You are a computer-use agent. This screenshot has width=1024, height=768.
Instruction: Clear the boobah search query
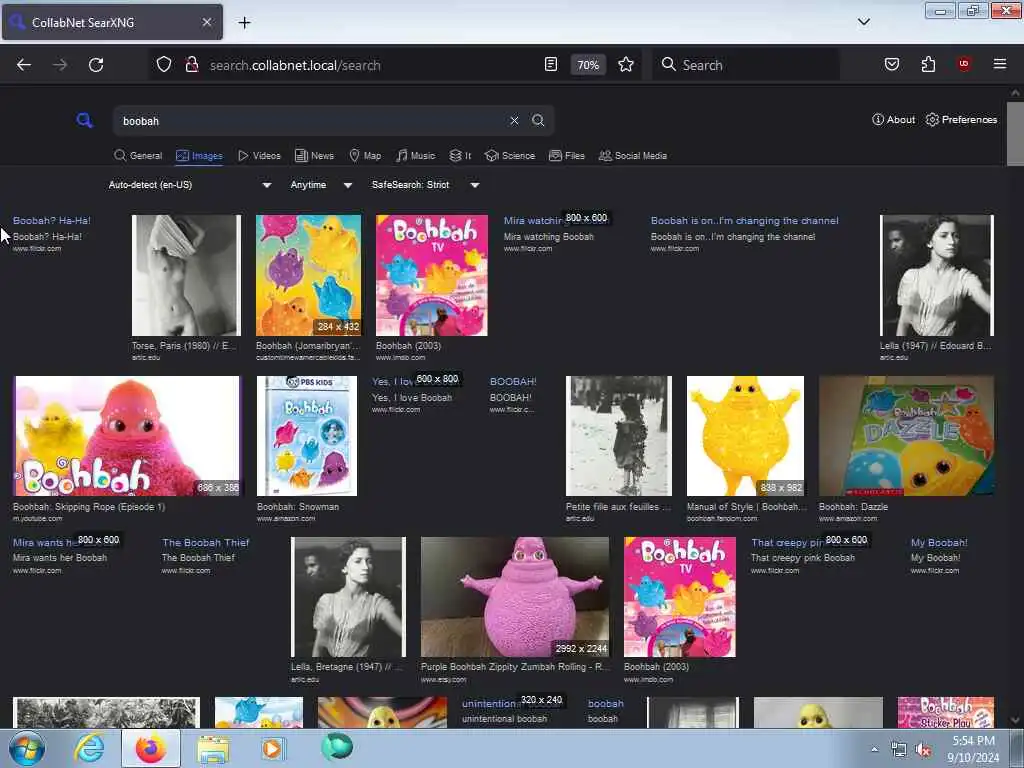514,121
